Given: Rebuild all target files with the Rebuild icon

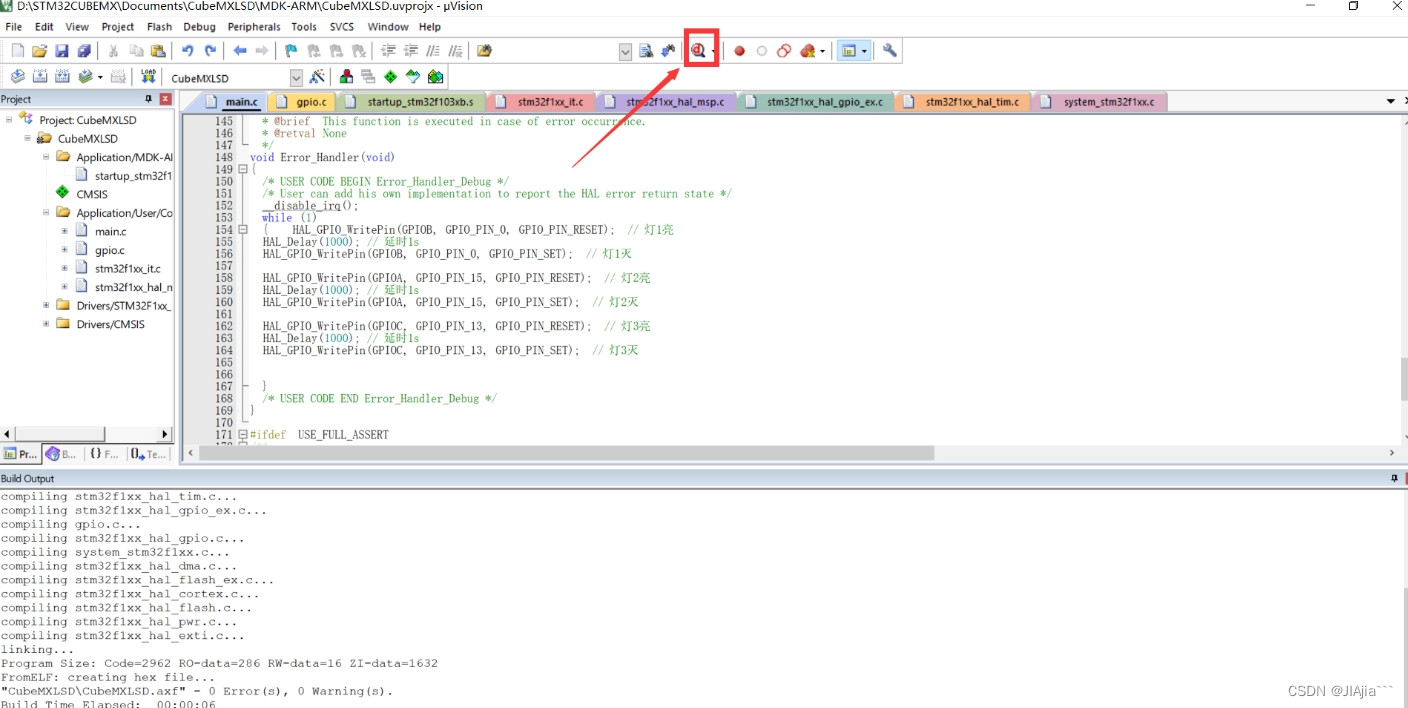Looking at the screenshot, I should tap(63, 77).
